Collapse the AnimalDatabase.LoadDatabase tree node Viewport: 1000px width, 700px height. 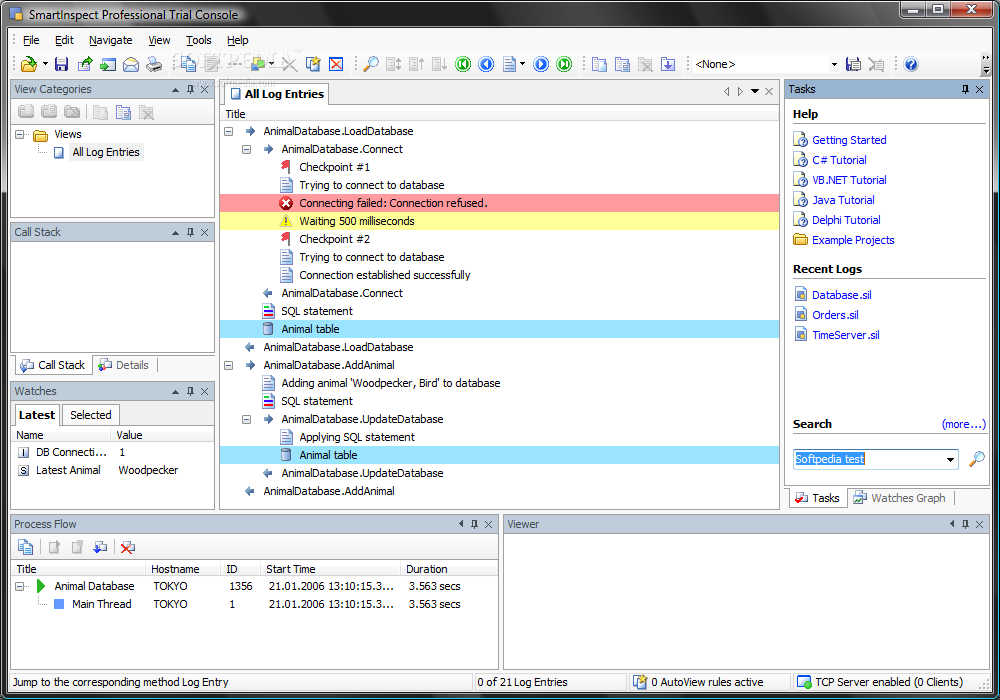tap(228, 131)
